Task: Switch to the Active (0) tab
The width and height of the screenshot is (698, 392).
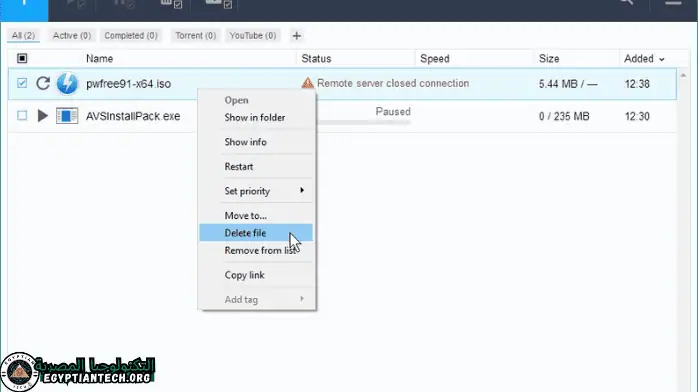Action: [x=72, y=36]
